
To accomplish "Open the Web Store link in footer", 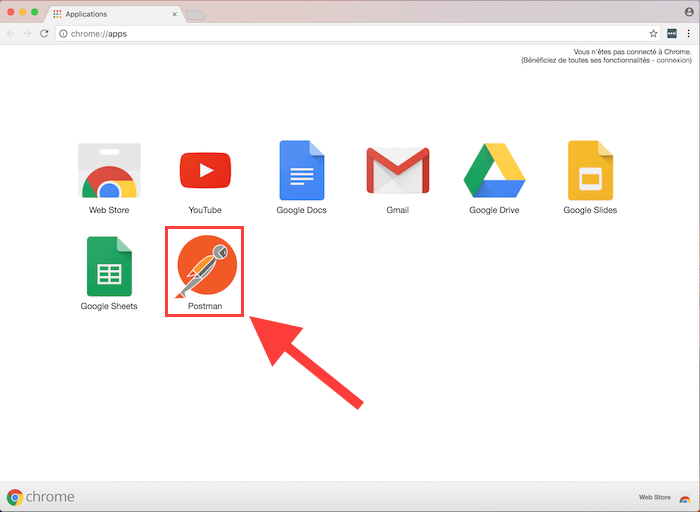I will [654, 497].
